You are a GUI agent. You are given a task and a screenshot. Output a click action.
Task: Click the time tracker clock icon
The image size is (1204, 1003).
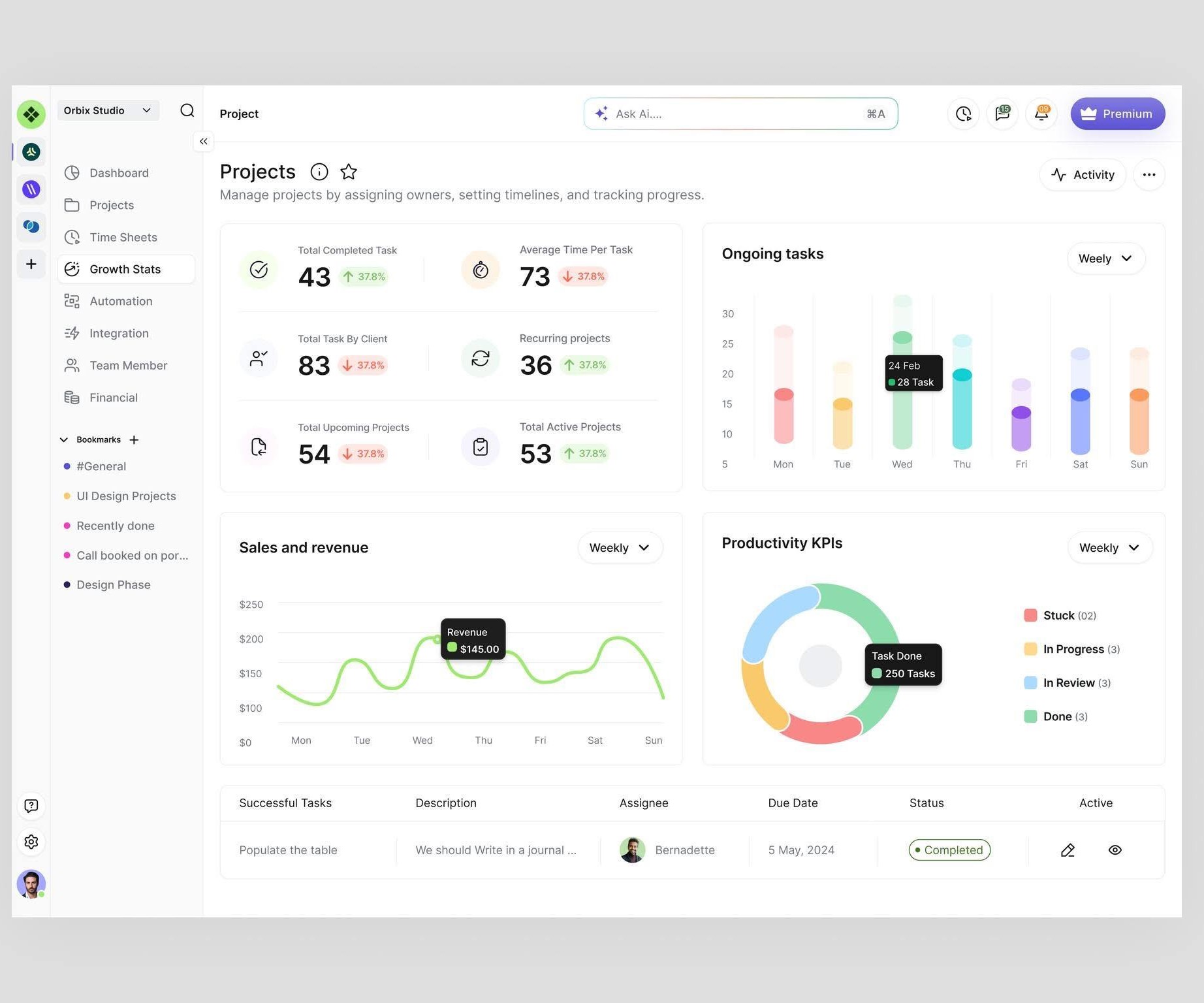pos(963,114)
